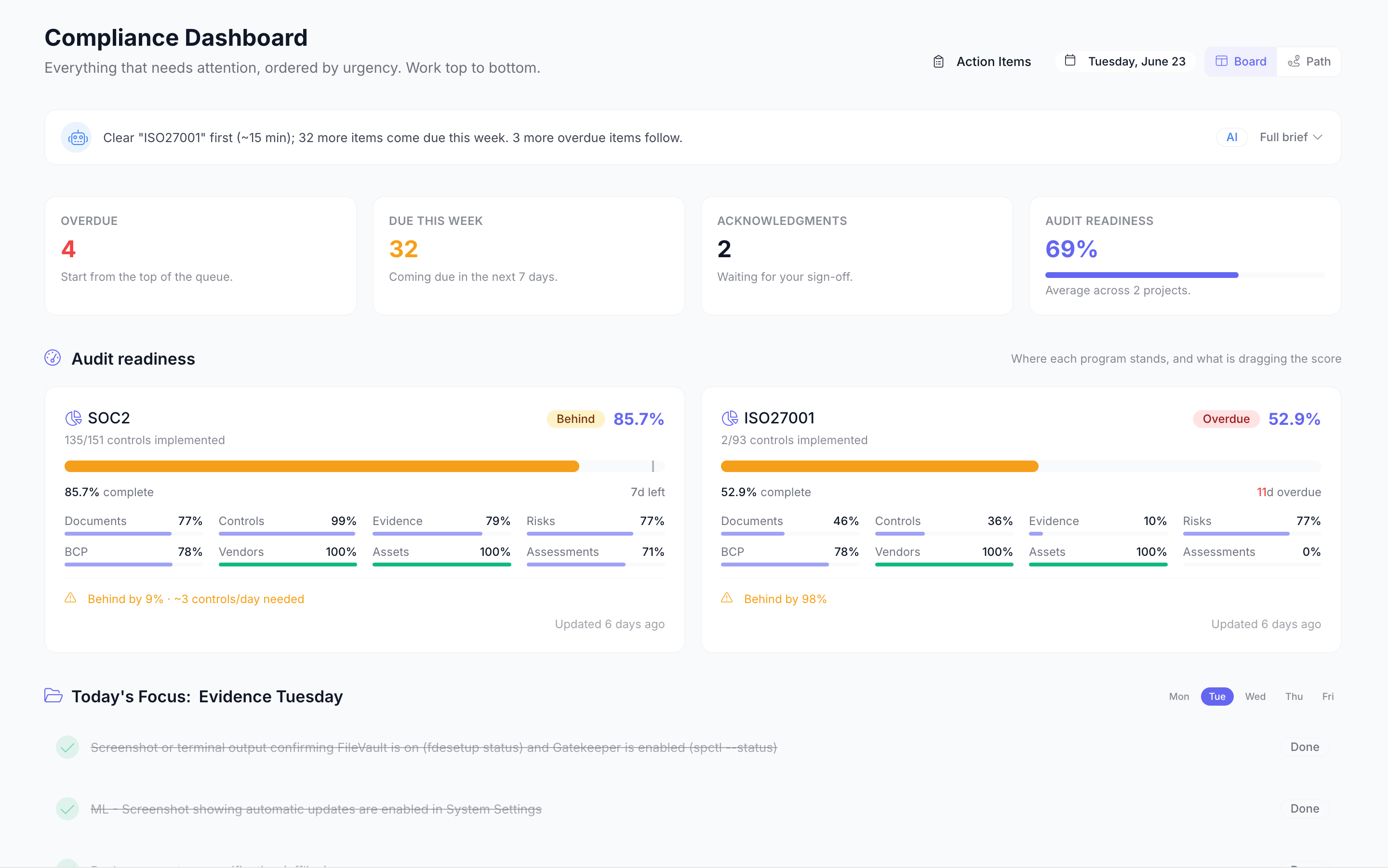Select the Fri focus day
This screenshot has width=1388, height=868.
coord(1328,697)
